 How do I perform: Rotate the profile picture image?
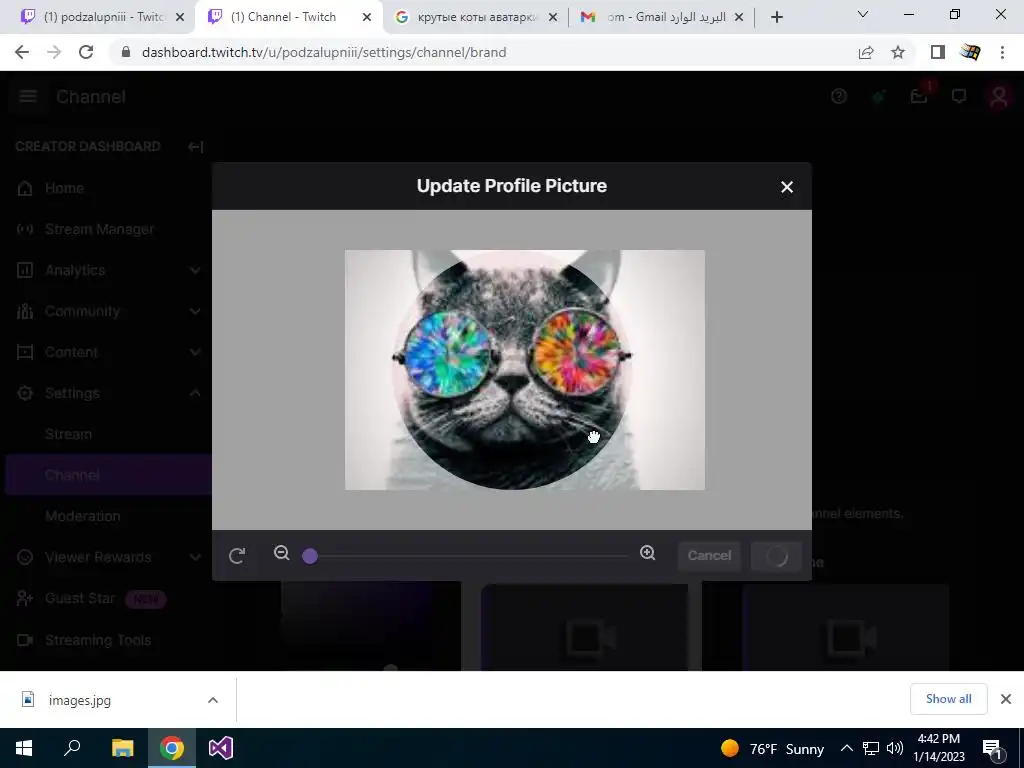[x=237, y=556]
